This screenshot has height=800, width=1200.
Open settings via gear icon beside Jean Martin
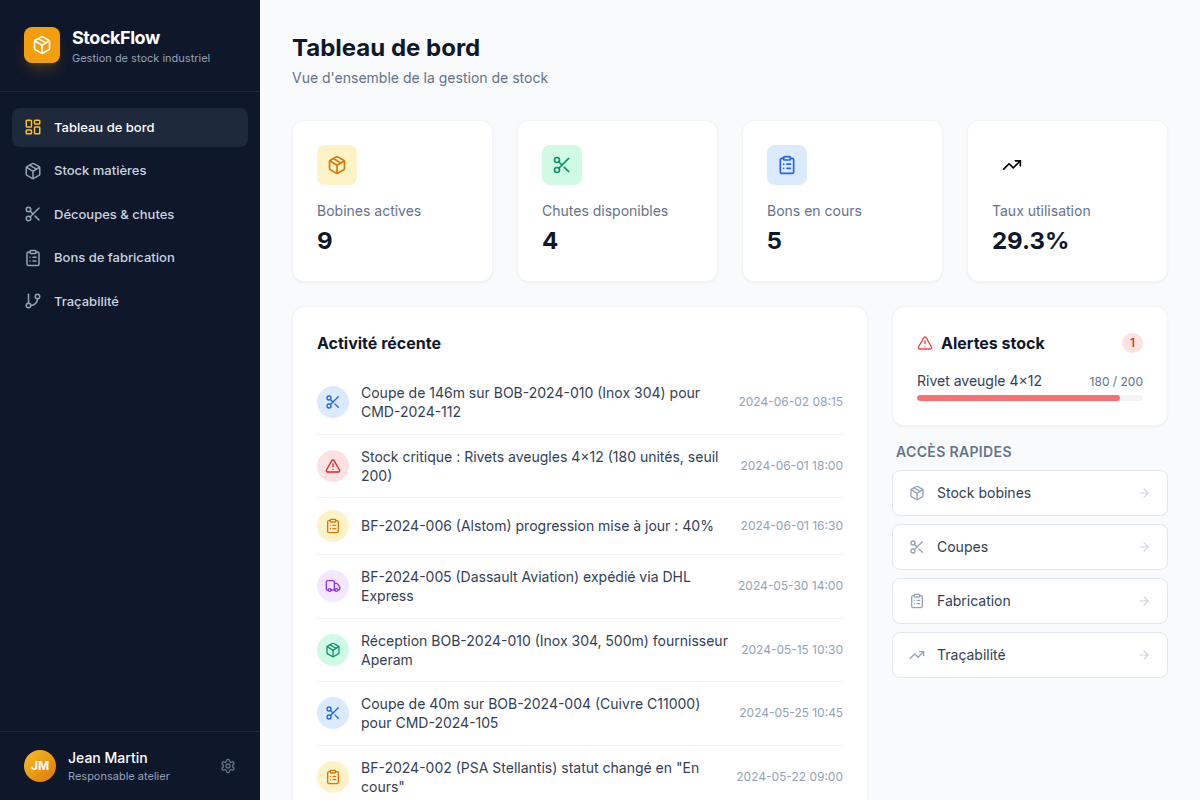coord(228,766)
